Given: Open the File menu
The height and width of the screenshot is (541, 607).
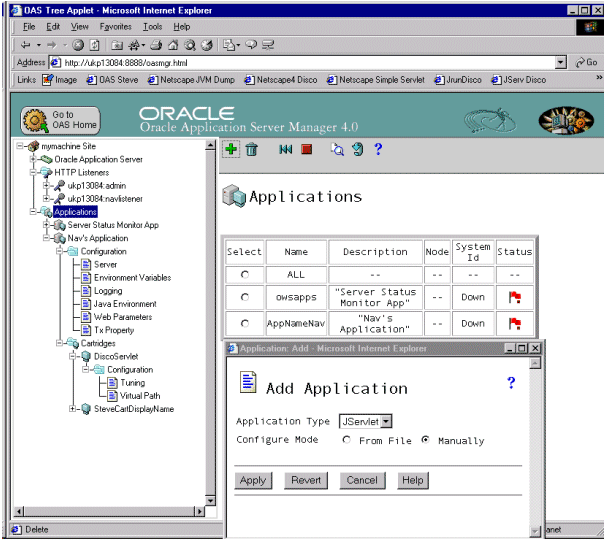Looking at the screenshot, I should click(x=29, y=27).
